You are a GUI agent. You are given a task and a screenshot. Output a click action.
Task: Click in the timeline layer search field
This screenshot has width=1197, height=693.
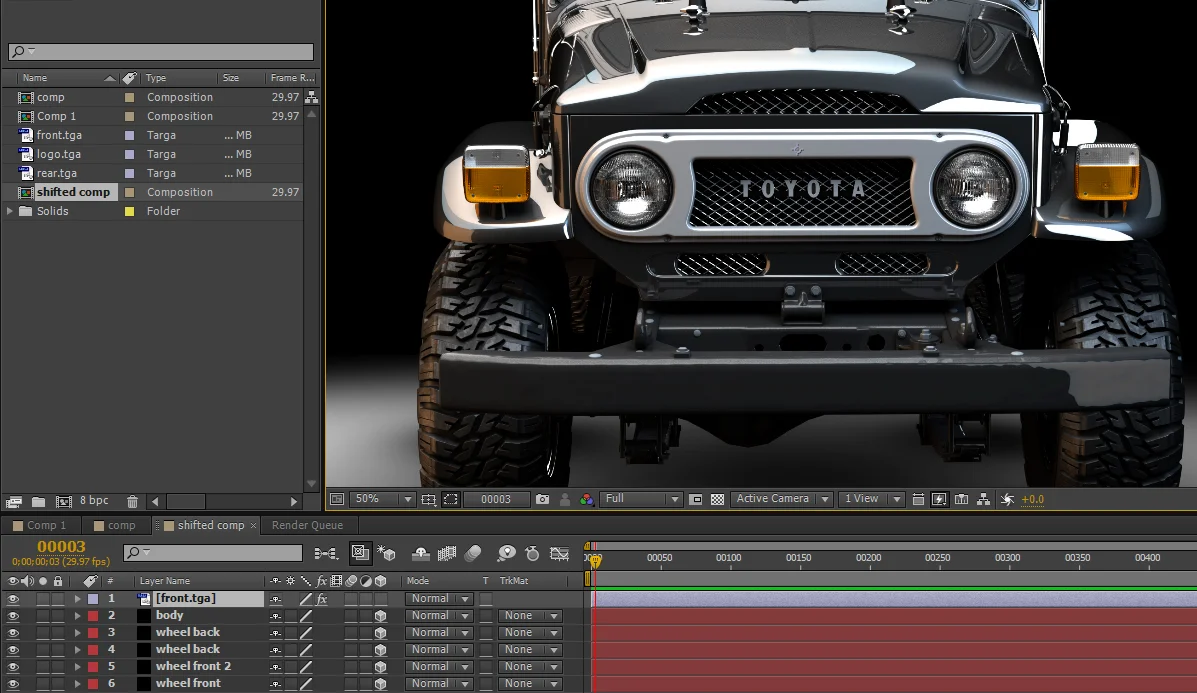coord(213,553)
